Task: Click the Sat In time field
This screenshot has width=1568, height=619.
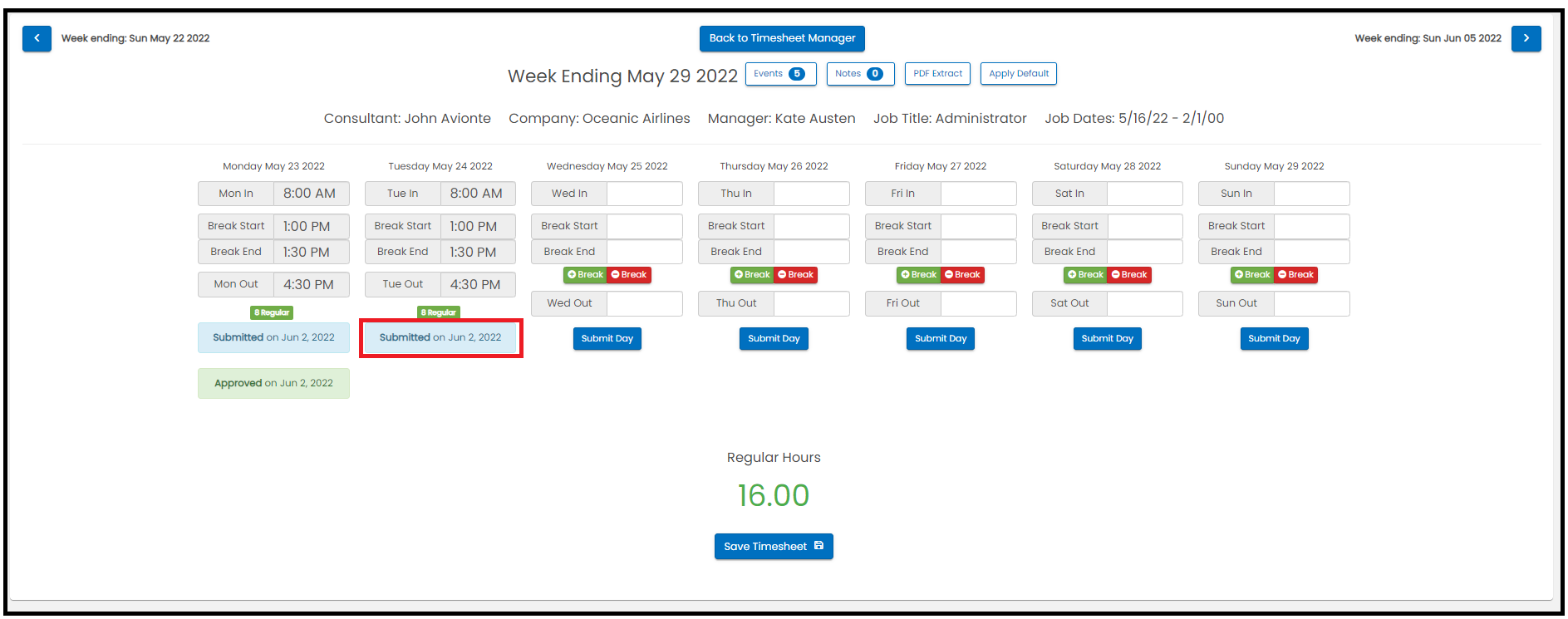Action: click(1145, 194)
